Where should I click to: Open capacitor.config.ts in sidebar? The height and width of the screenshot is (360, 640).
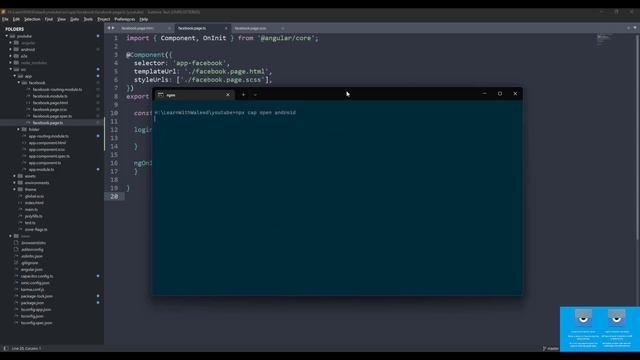(x=37, y=276)
